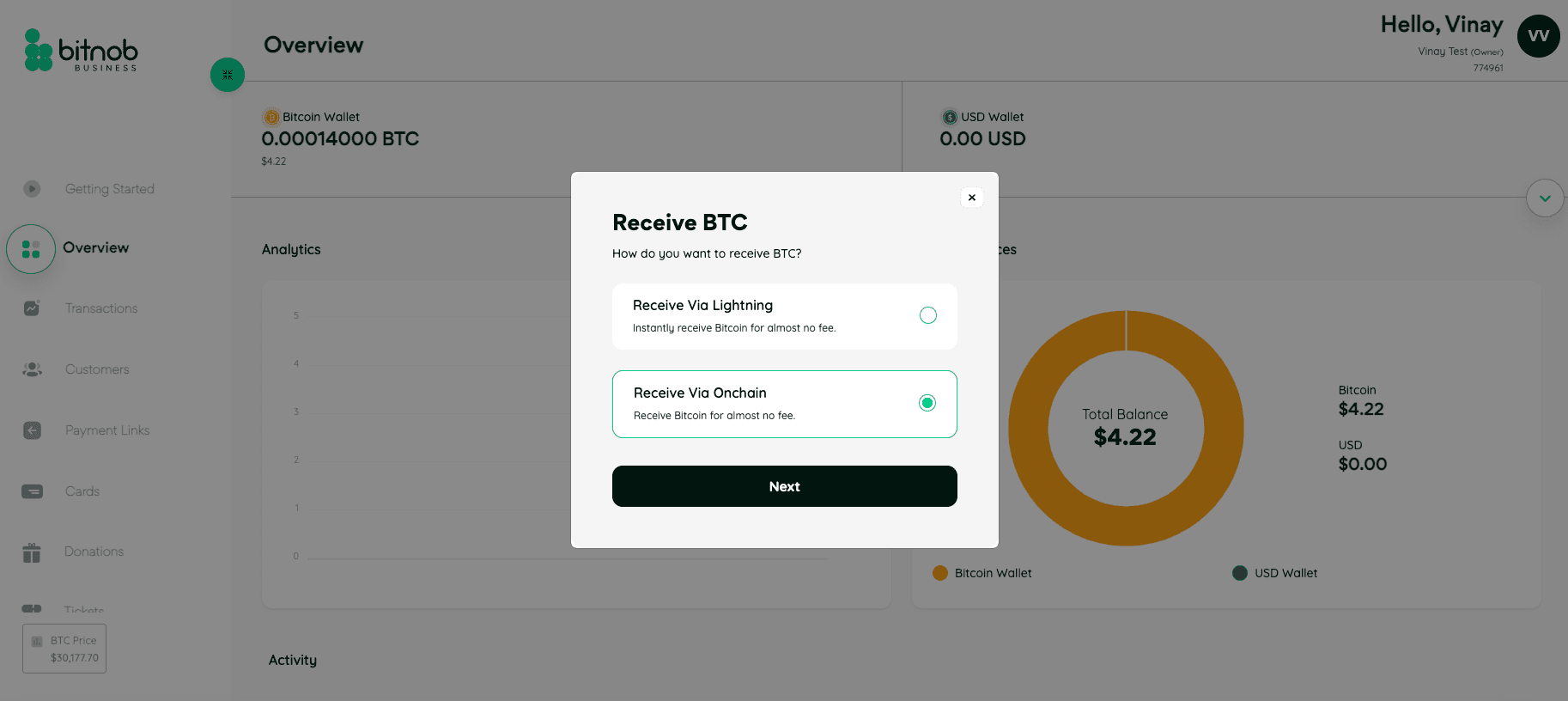Open the Payment Links icon
The width and height of the screenshot is (1568, 701).
(x=32, y=430)
